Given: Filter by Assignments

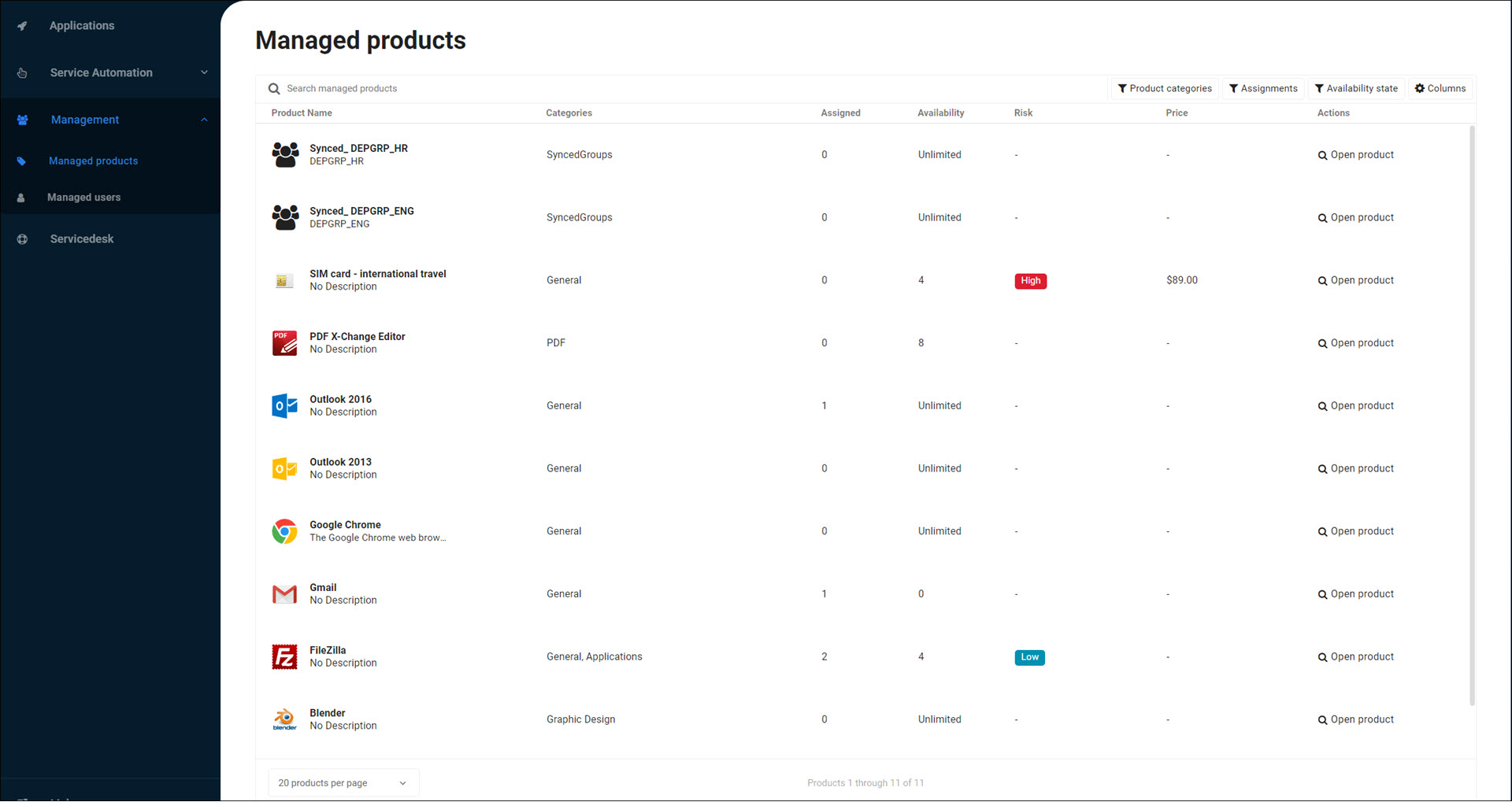Looking at the screenshot, I should pyautogui.click(x=1263, y=89).
